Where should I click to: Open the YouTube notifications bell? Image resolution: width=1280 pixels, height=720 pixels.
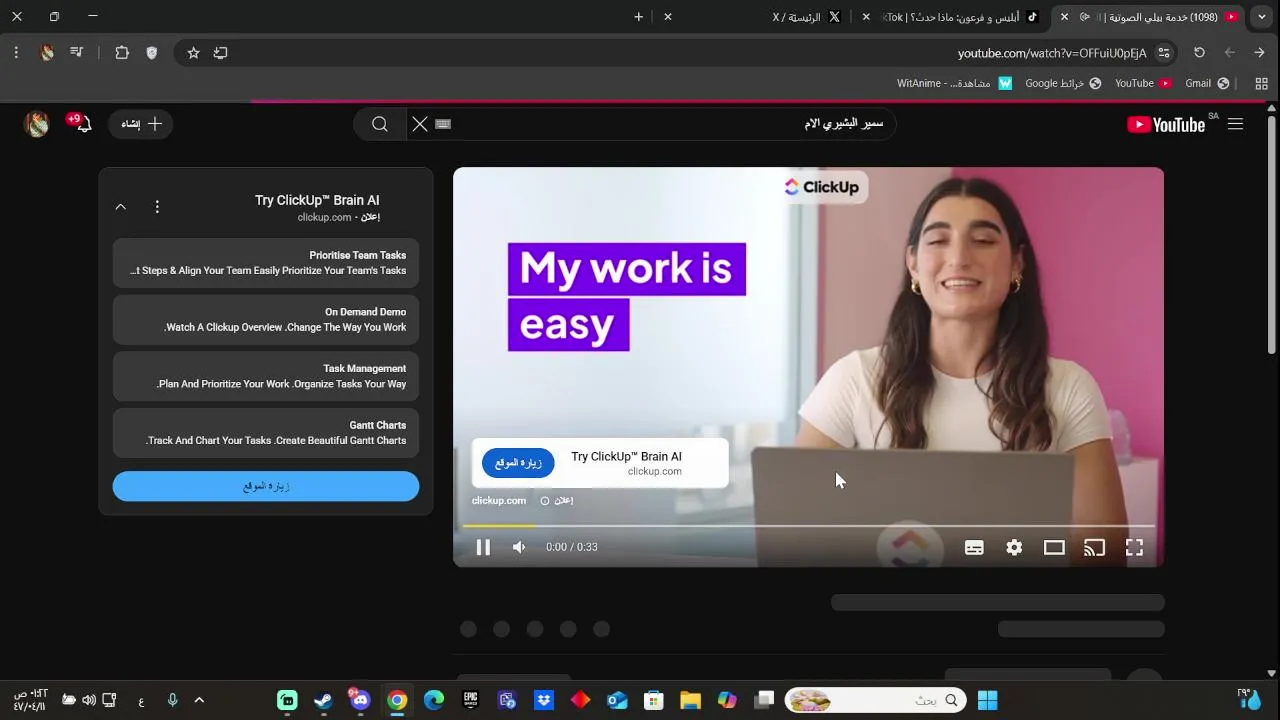(83, 124)
